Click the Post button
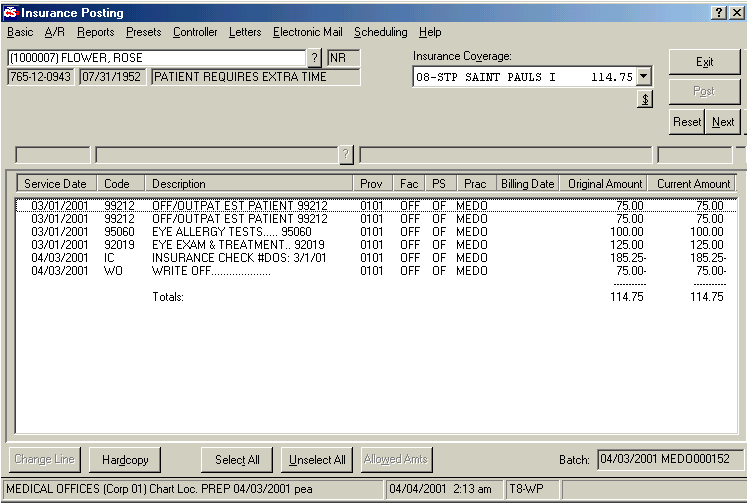747x504 pixels. (x=704, y=91)
